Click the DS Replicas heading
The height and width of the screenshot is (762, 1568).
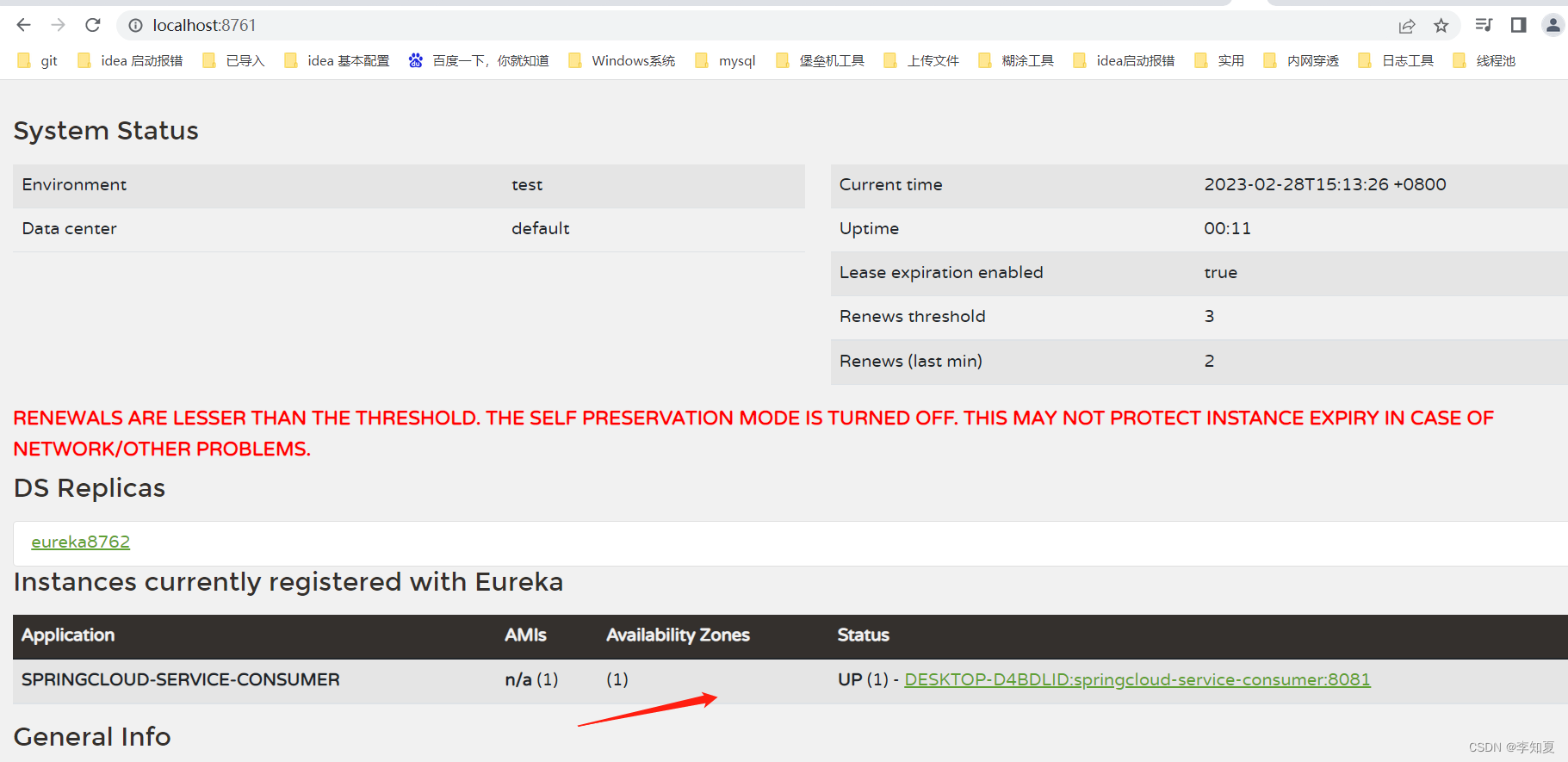pyautogui.click(x=90, y=488)
